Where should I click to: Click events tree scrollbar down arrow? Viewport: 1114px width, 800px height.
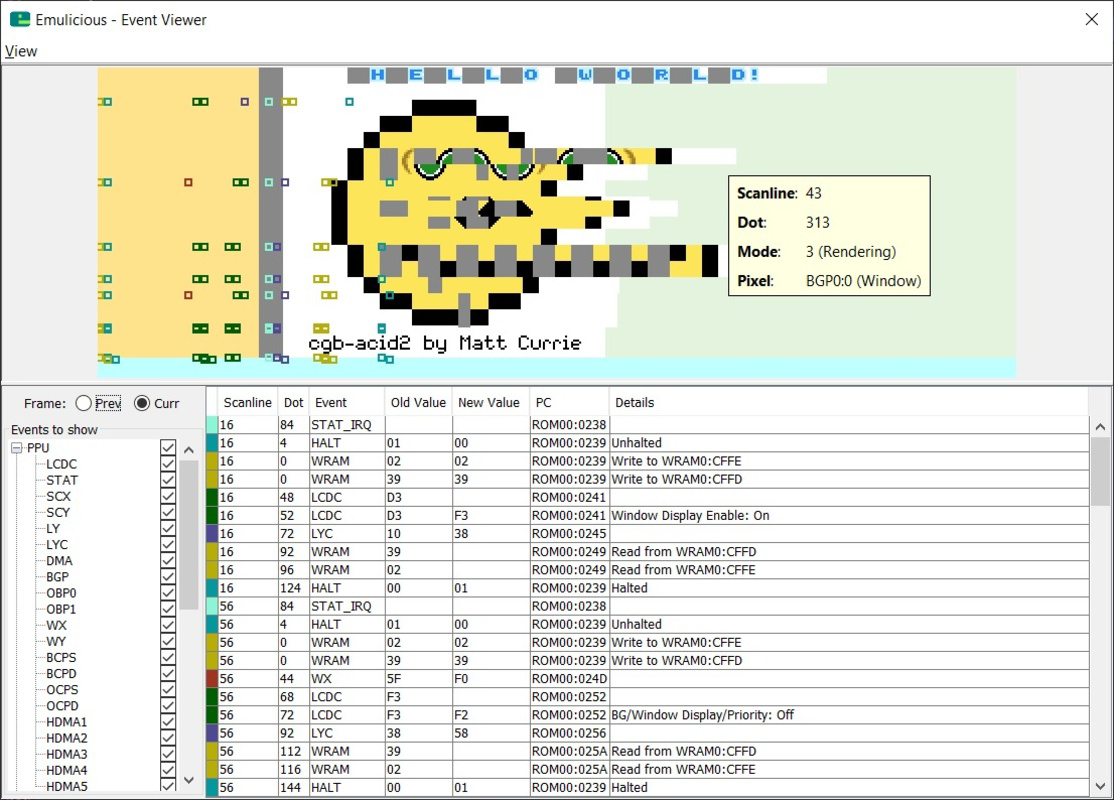(188, 780)
